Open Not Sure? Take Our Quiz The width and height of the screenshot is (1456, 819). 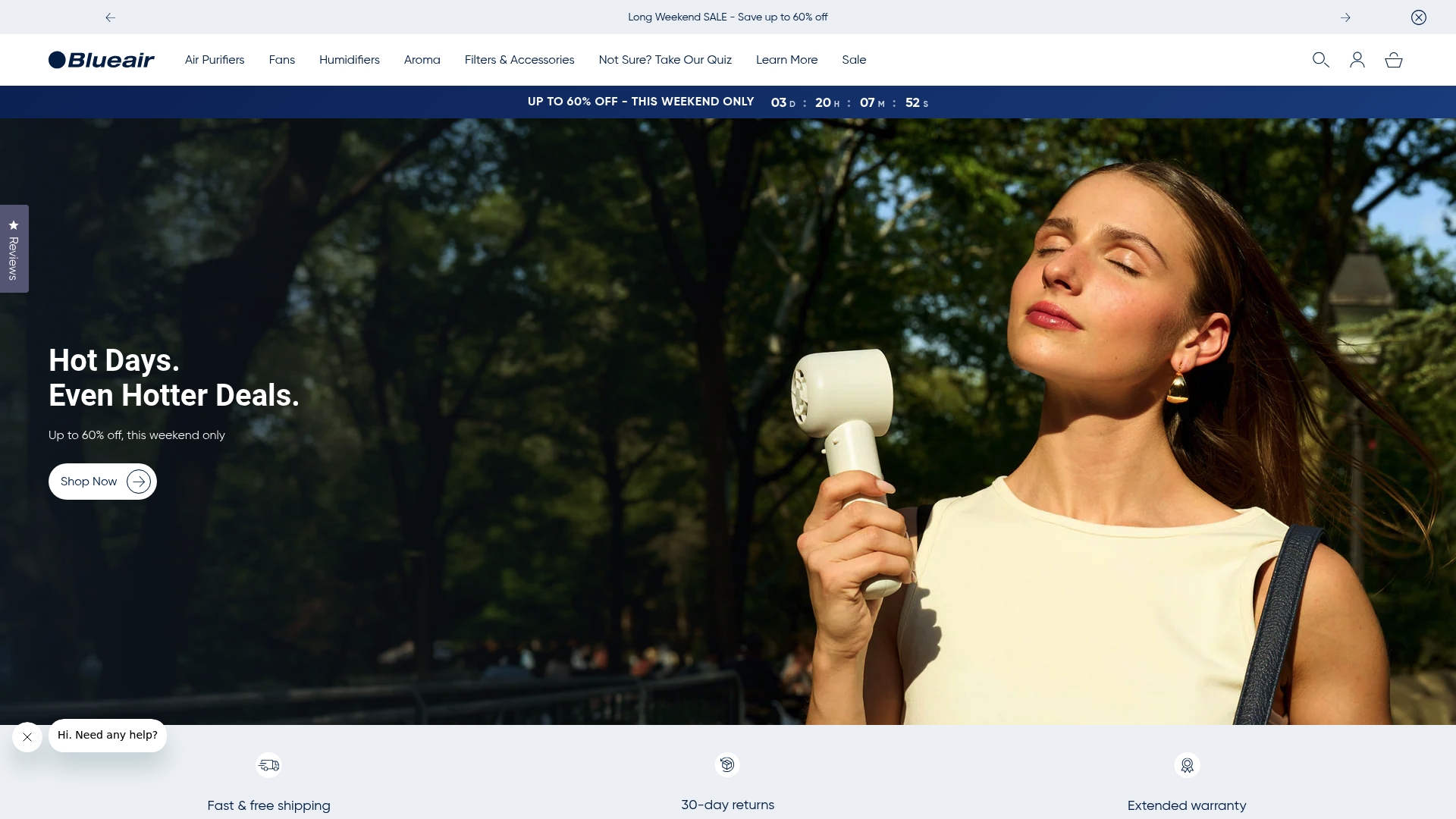(x=665, y=60)
